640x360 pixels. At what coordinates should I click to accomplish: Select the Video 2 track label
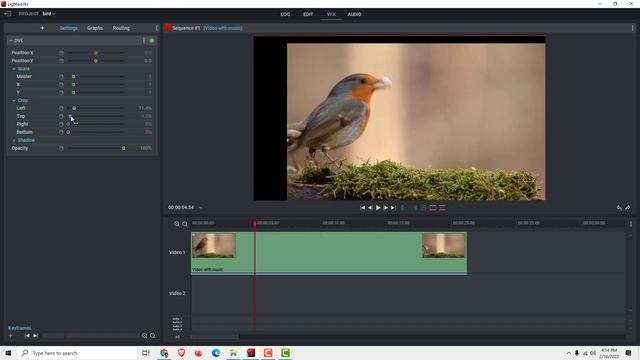(x=177, y=293)
